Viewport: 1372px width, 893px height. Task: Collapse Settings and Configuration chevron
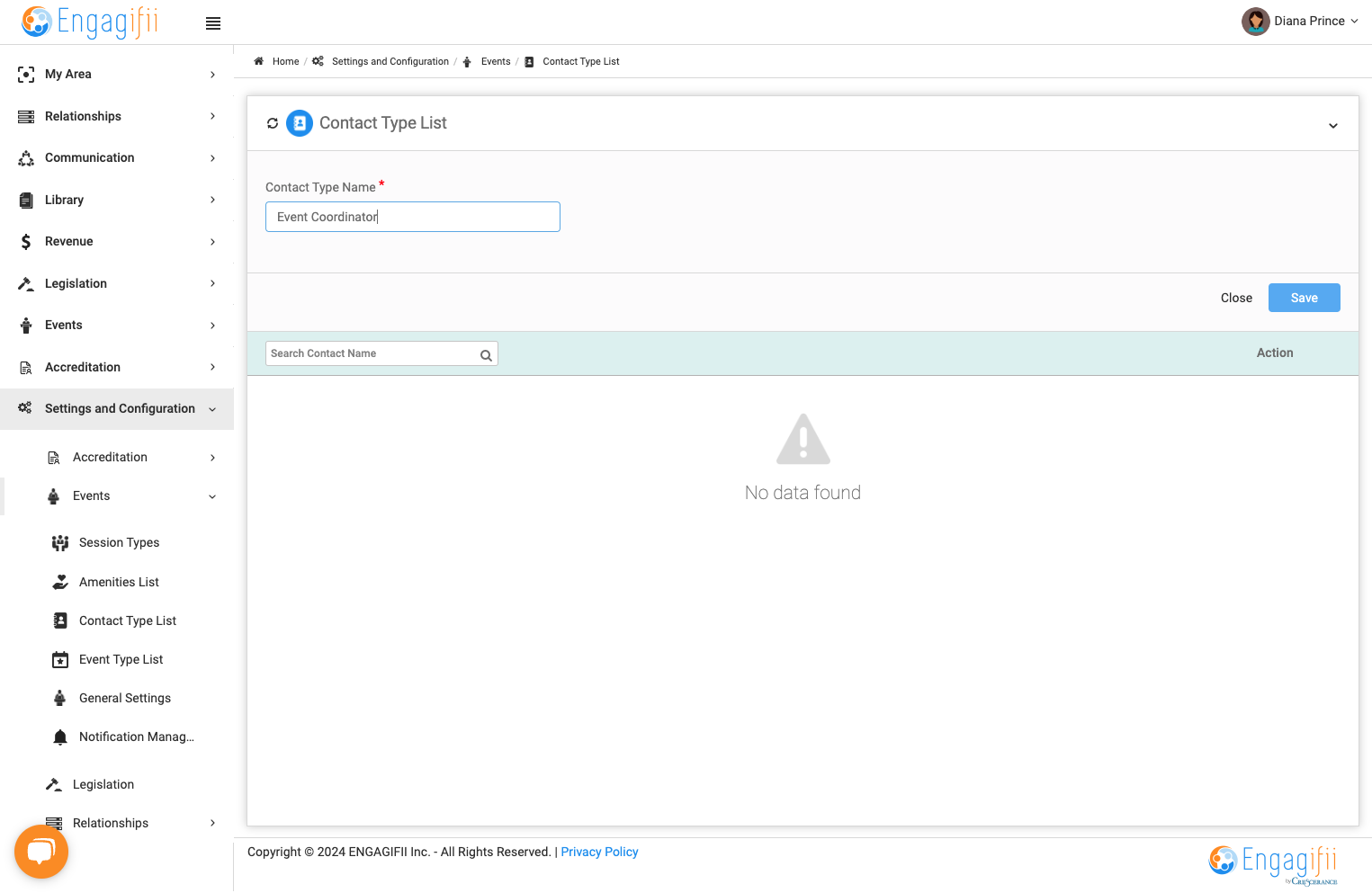(x=213, y=409)
